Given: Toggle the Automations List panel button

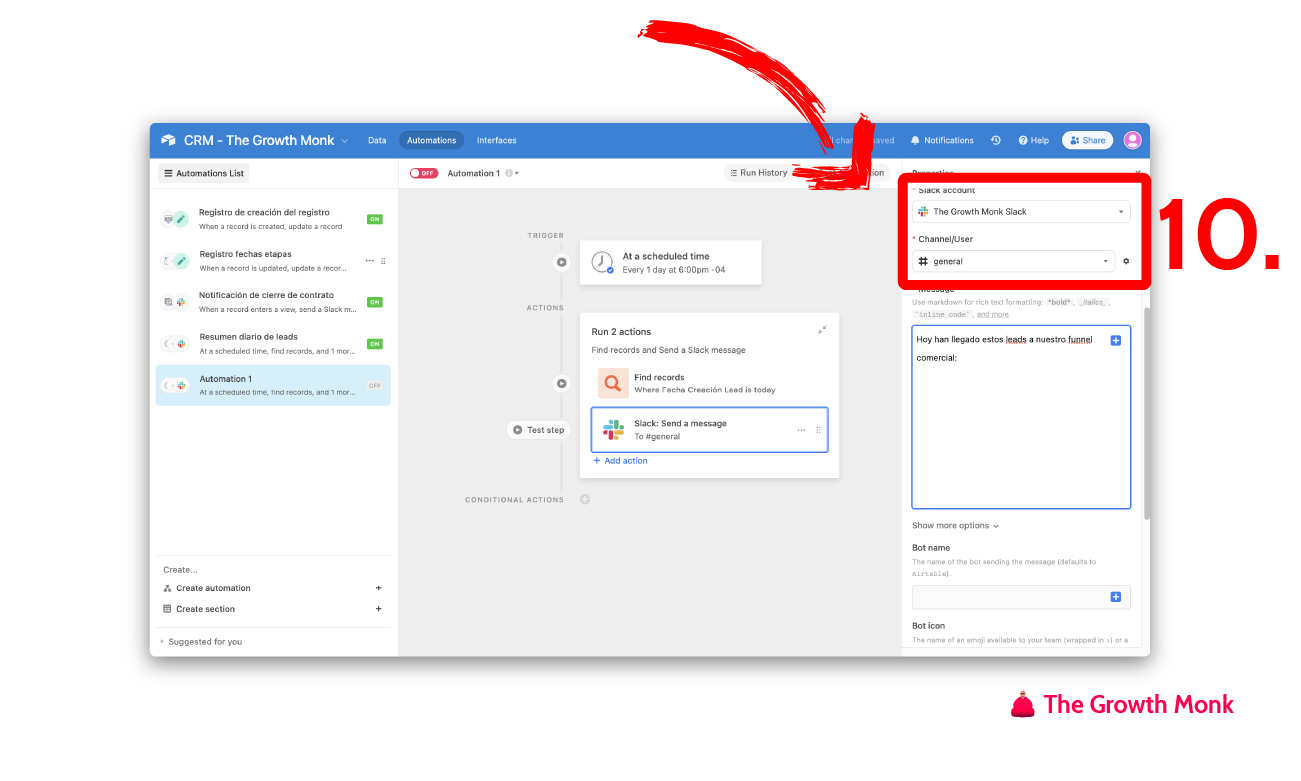Looking at the screenshot, I should coord(204,173).
